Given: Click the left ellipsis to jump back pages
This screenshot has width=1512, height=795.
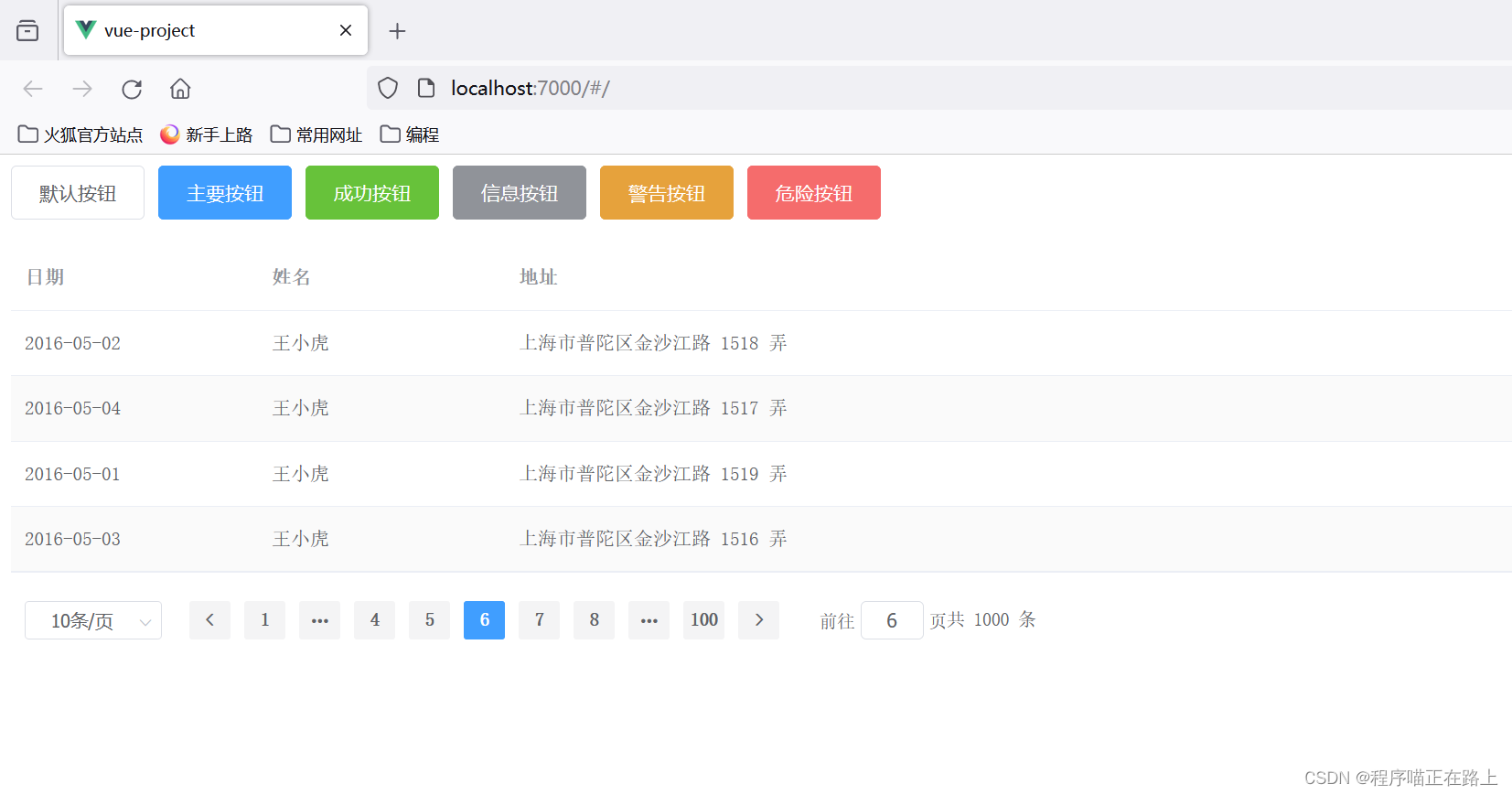Looking at the screenshot, I should [x=319, y=620].
